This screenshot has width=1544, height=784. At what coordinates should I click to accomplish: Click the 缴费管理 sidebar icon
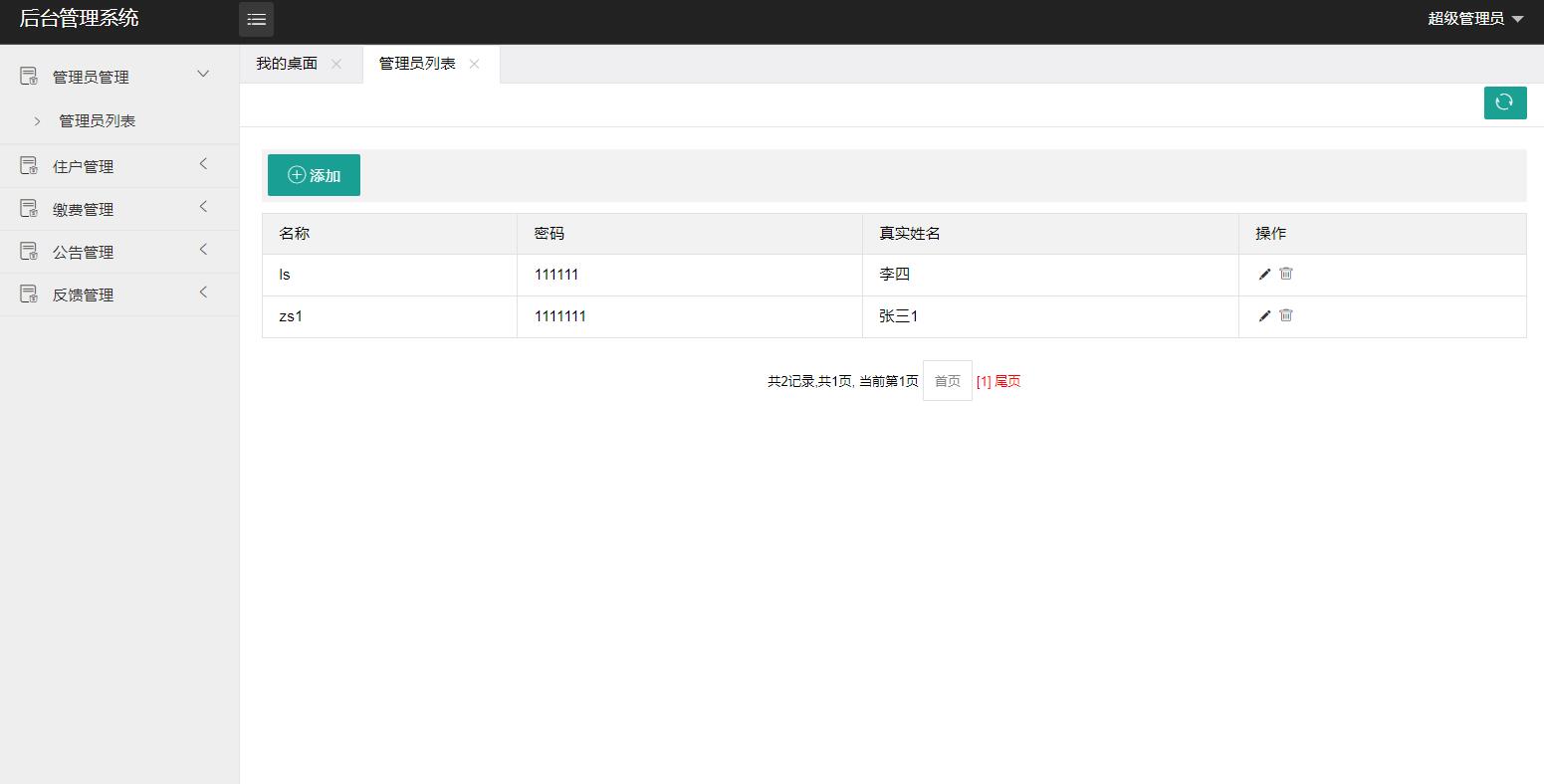(28, 208)
